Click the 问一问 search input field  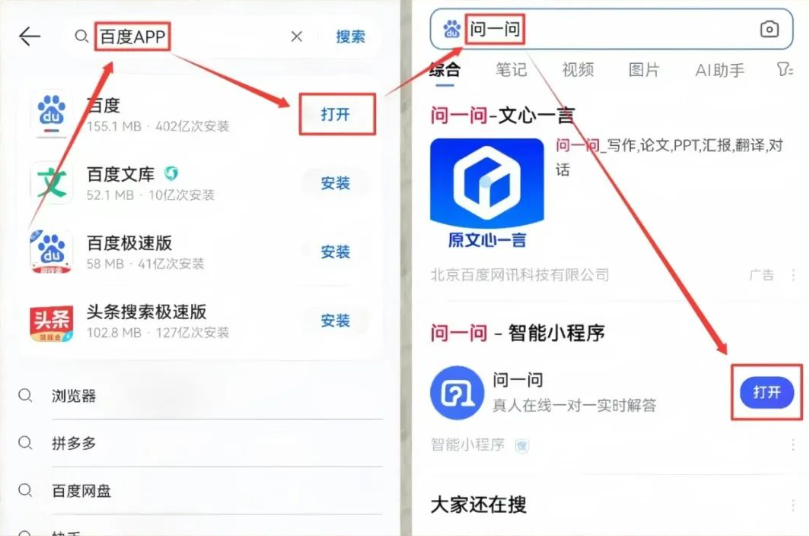pyautogui.click(x=611, y=29)
